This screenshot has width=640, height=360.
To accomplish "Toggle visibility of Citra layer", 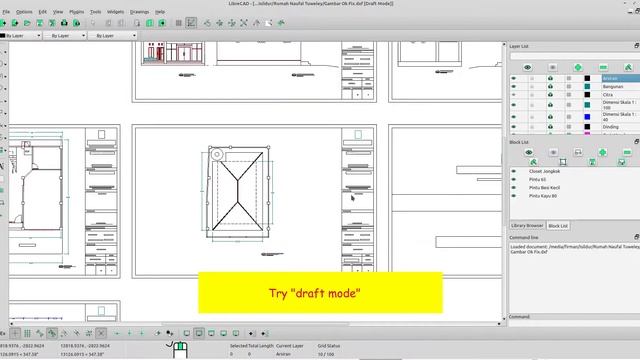I will coord(513,95).
